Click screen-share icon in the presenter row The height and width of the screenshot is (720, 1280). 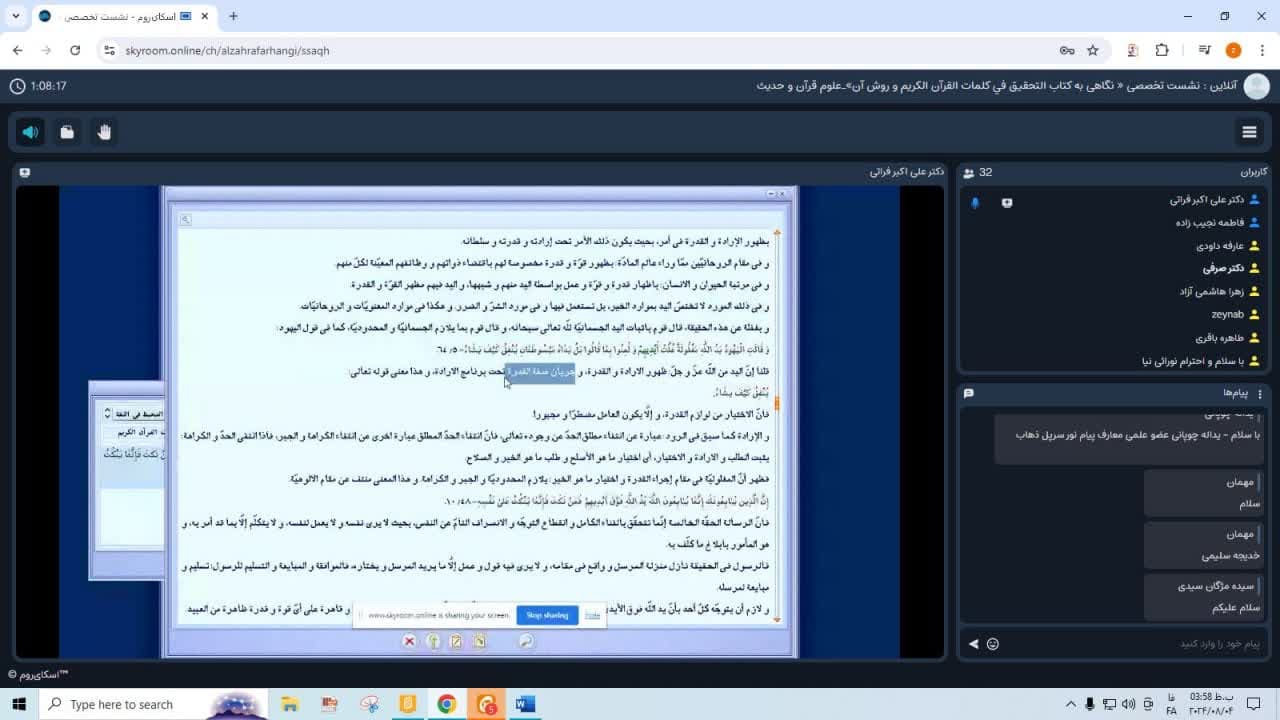pyautogui.click(x=1007, y=202)
